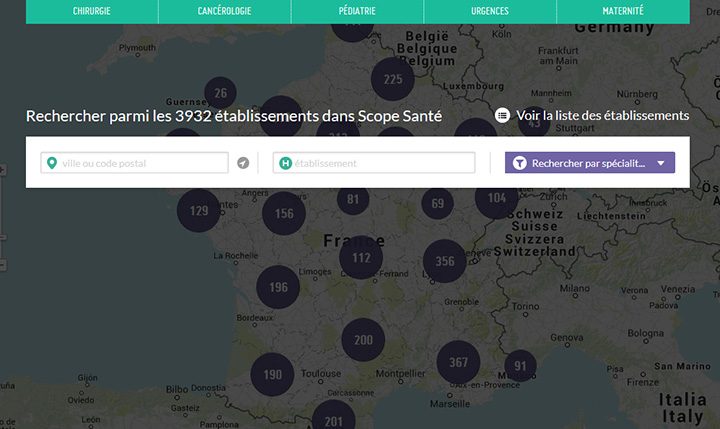This screenshot has height=429, width=720.
Task: Use the geolocation arrow icon
Action: [x=243, y=163]
